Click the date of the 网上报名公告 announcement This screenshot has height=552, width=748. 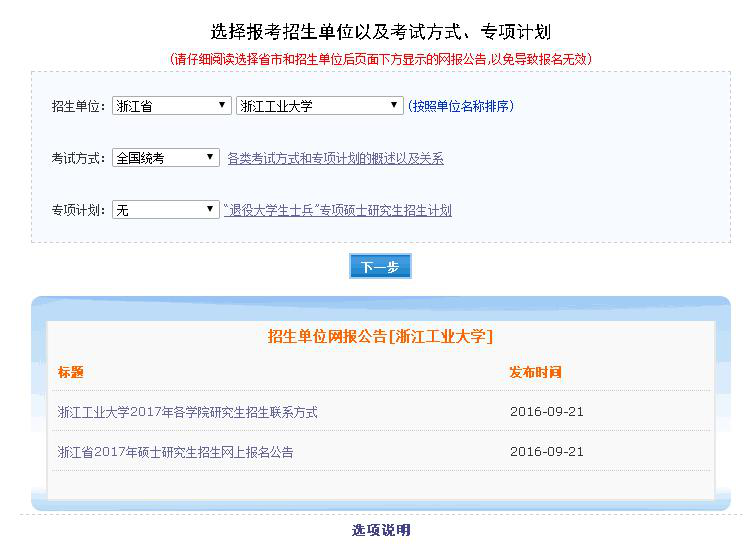coord(546,452)
